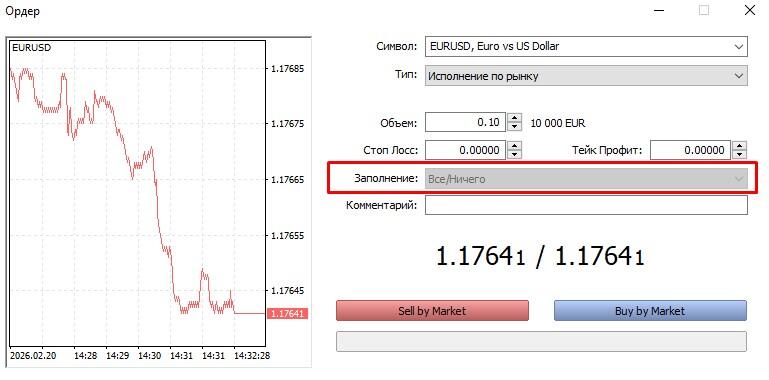Click the 1.17665 price axis label
This screenshot has width=769, height=380.
coord(287,180)
